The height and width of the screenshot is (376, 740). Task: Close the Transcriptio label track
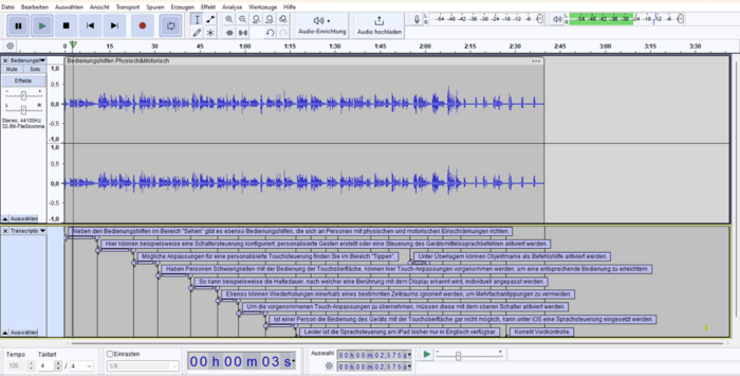(5, 231)
